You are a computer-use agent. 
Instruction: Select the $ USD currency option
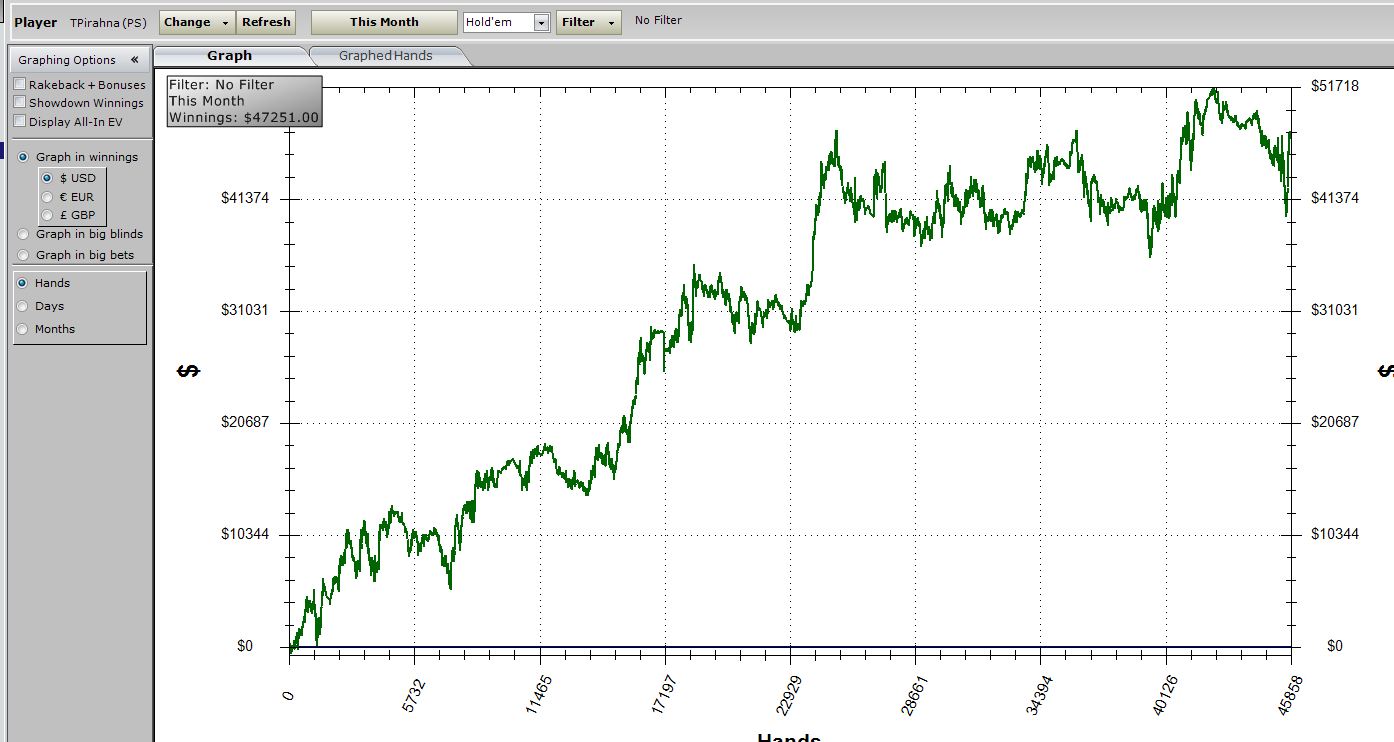tap(47, 177)
